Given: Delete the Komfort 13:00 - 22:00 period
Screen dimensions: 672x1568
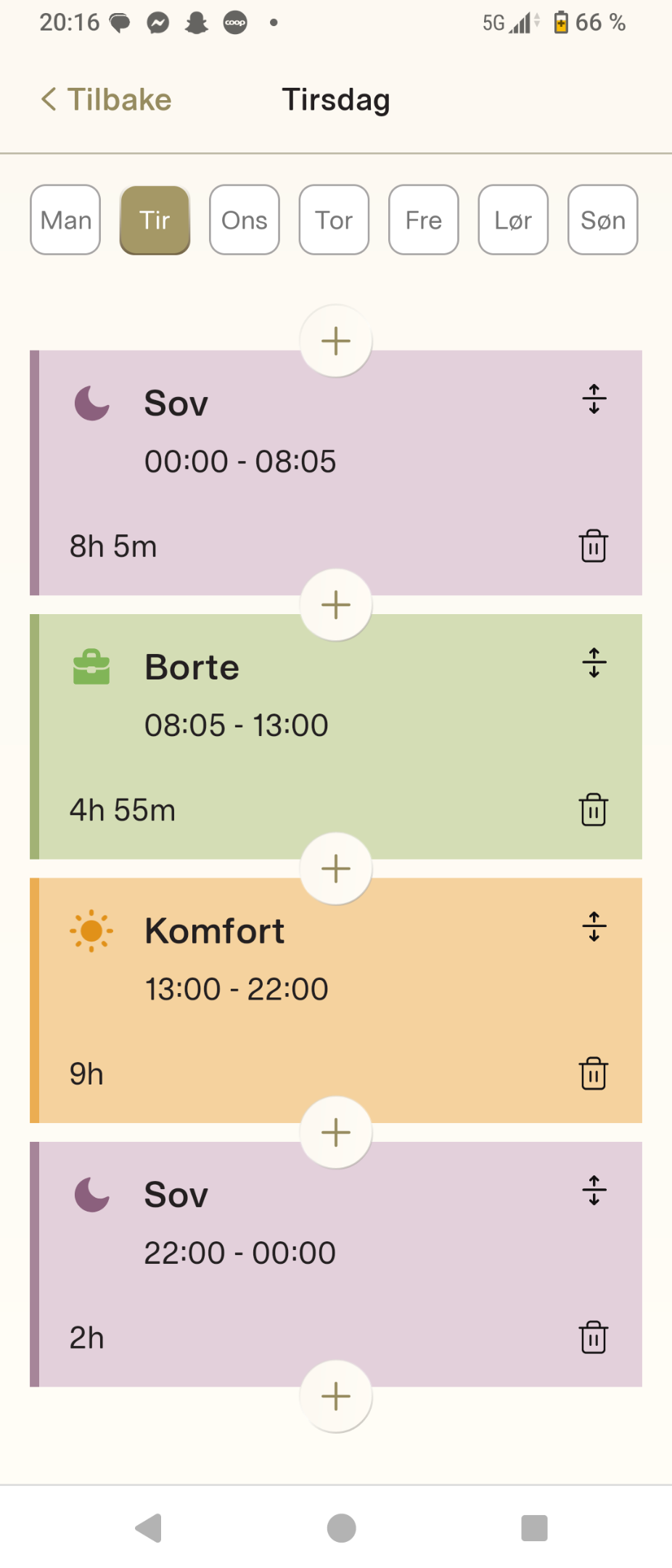Looking at the screenshot, I should (593, 1073).
